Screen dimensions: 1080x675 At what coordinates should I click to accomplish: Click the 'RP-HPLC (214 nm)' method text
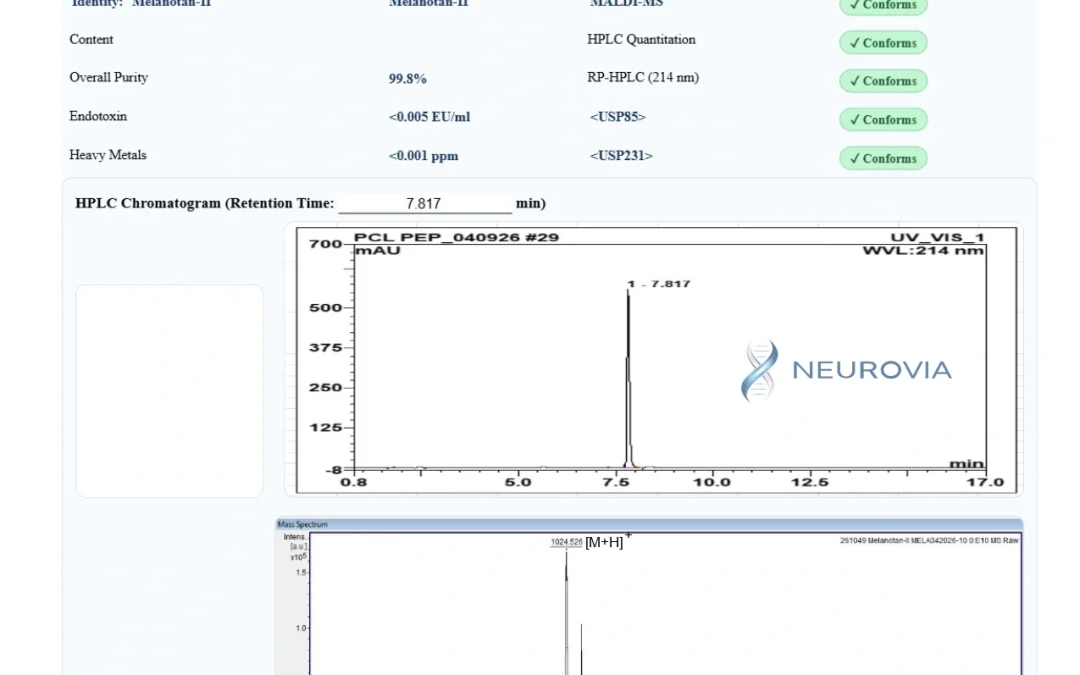tap(643, 77)
